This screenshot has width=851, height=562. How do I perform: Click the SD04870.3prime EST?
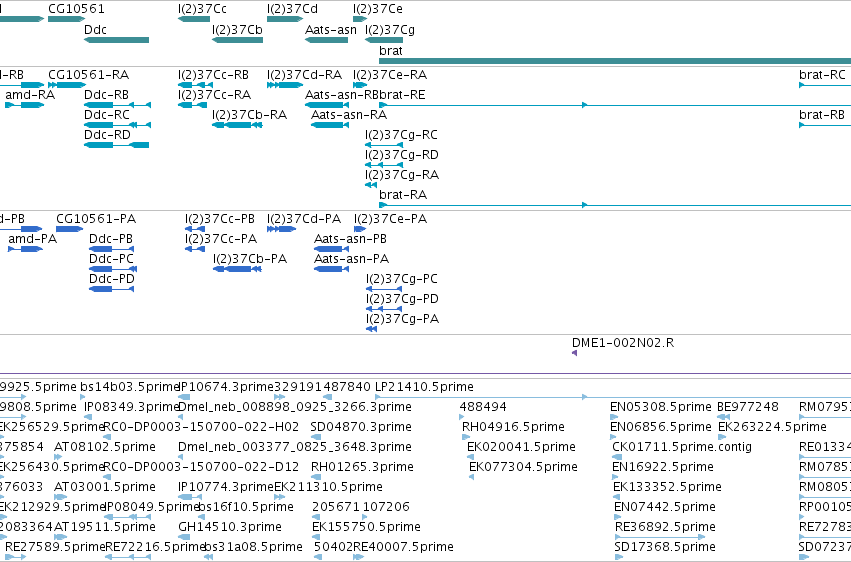316,438
